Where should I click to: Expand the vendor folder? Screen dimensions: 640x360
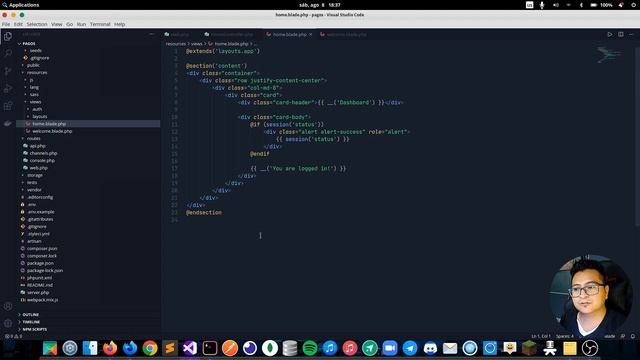click(34, 190)
